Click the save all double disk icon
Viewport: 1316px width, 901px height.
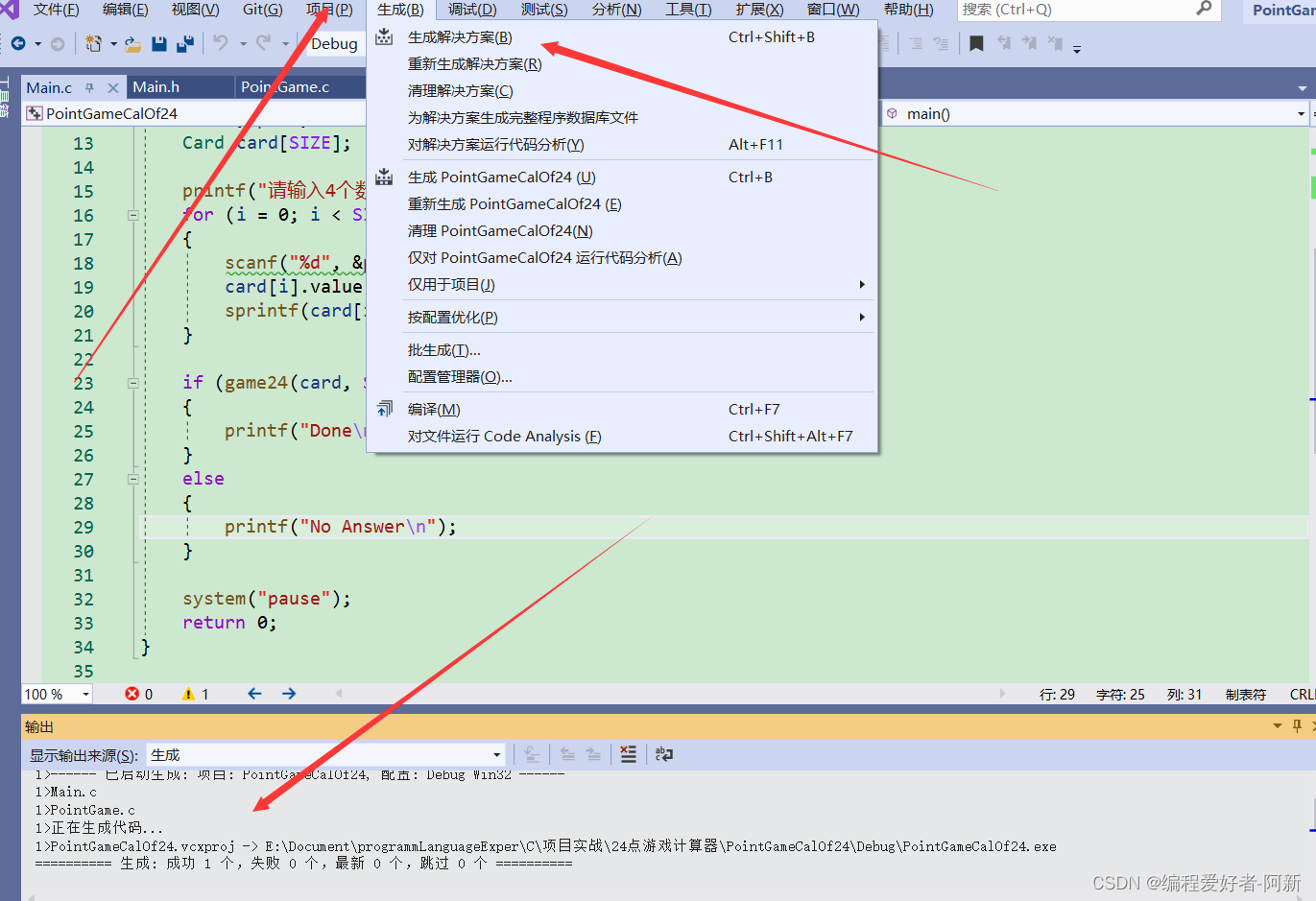185,44
